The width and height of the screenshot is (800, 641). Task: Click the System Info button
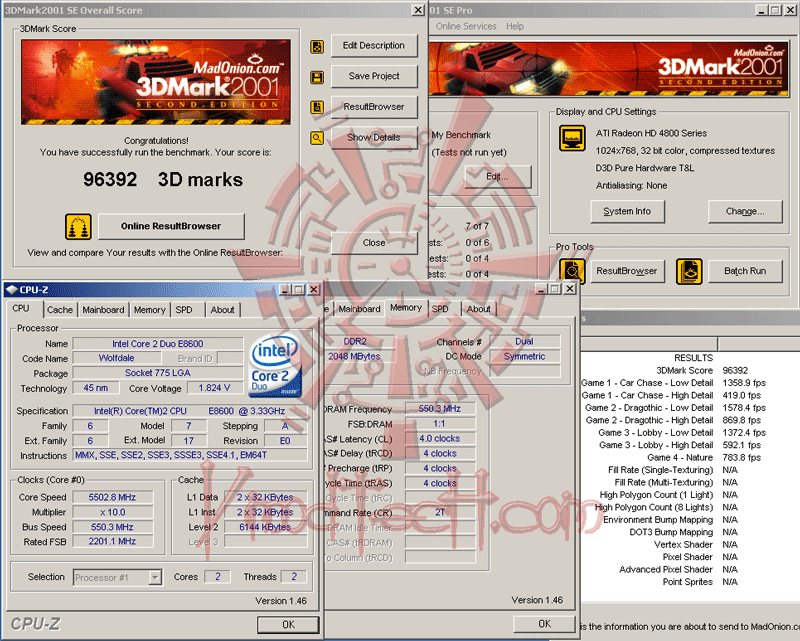[627, 211]
